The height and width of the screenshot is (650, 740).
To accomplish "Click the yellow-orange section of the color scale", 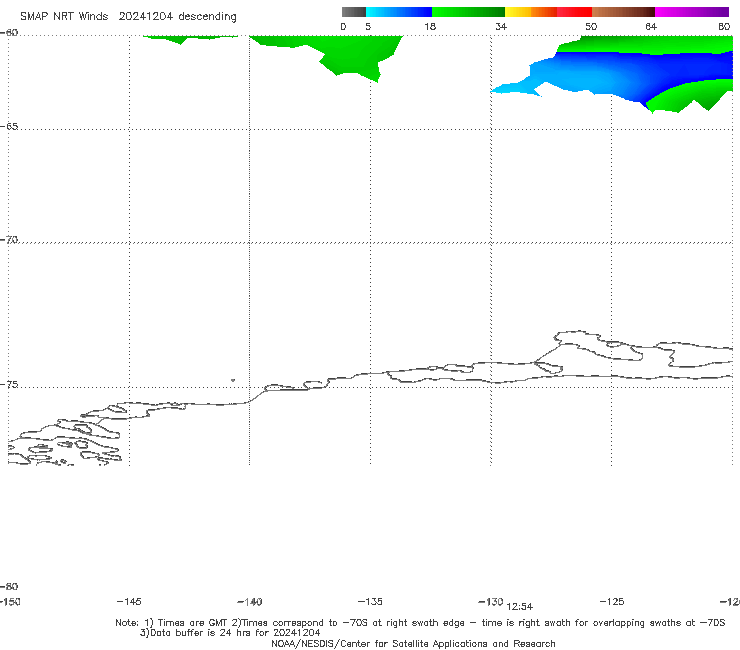I will pos(531,12).
